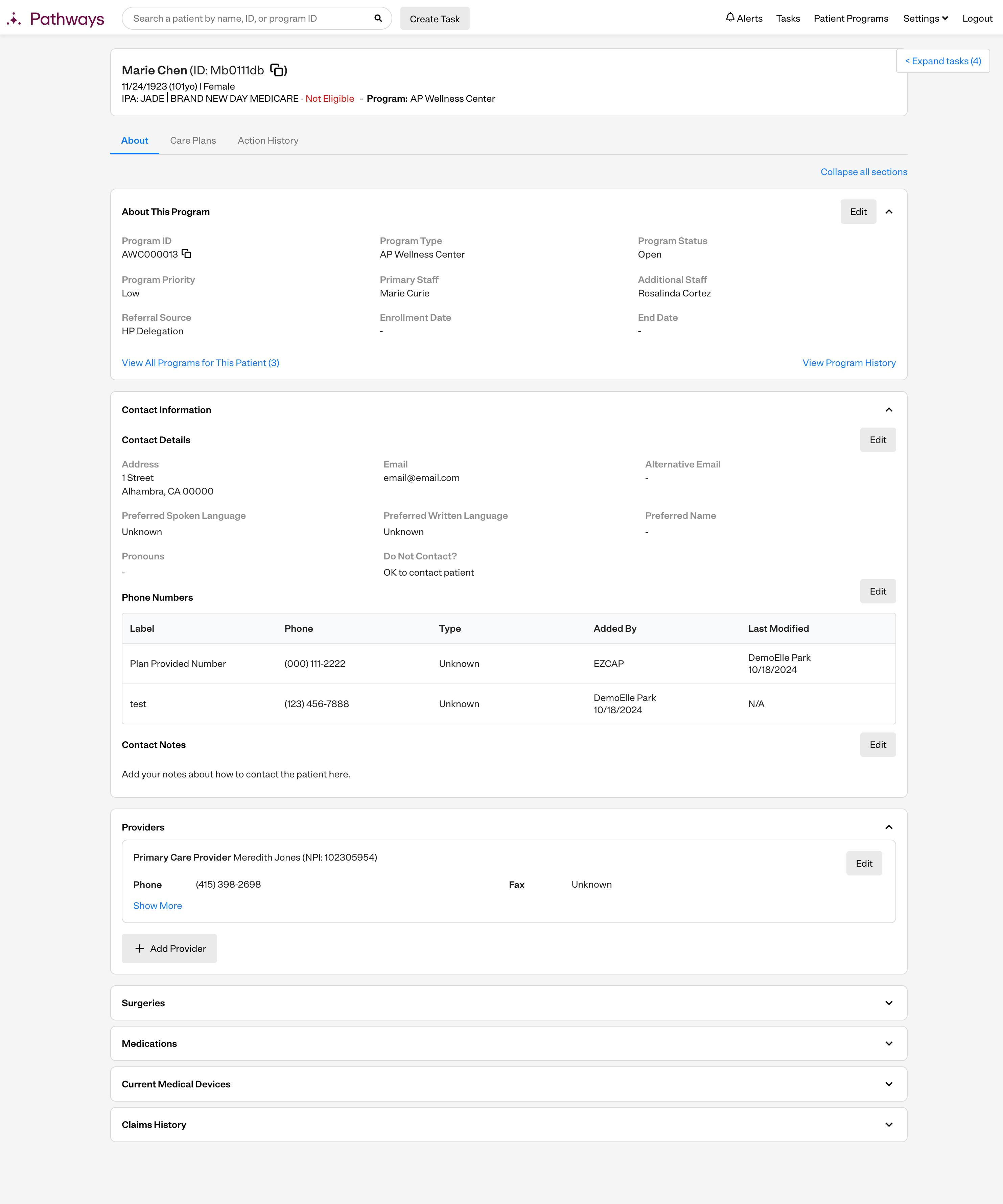
Task: Click Show More under provider
Action: coord(157,906)
